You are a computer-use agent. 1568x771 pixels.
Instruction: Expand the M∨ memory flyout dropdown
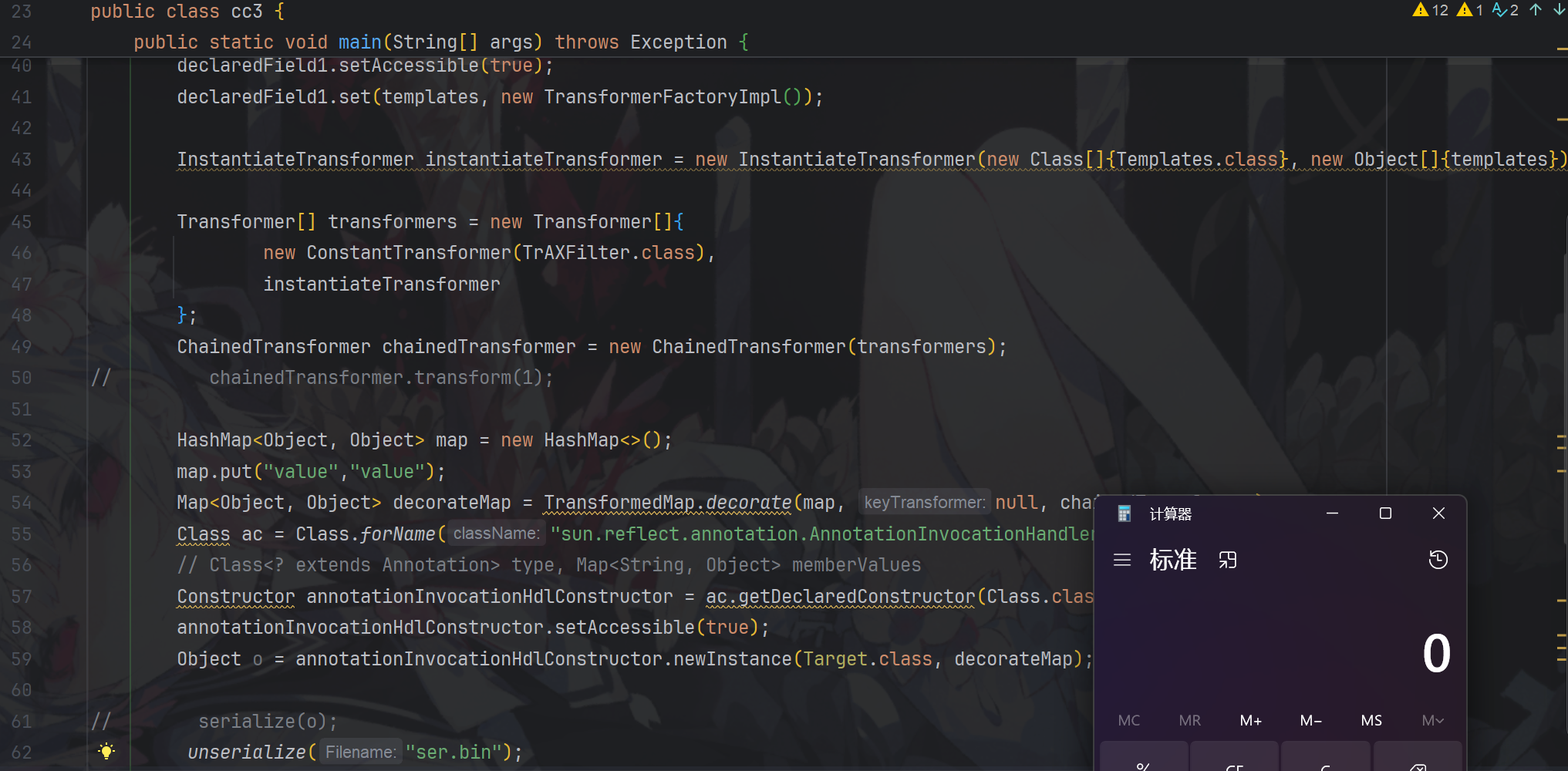click(1432, 720)
